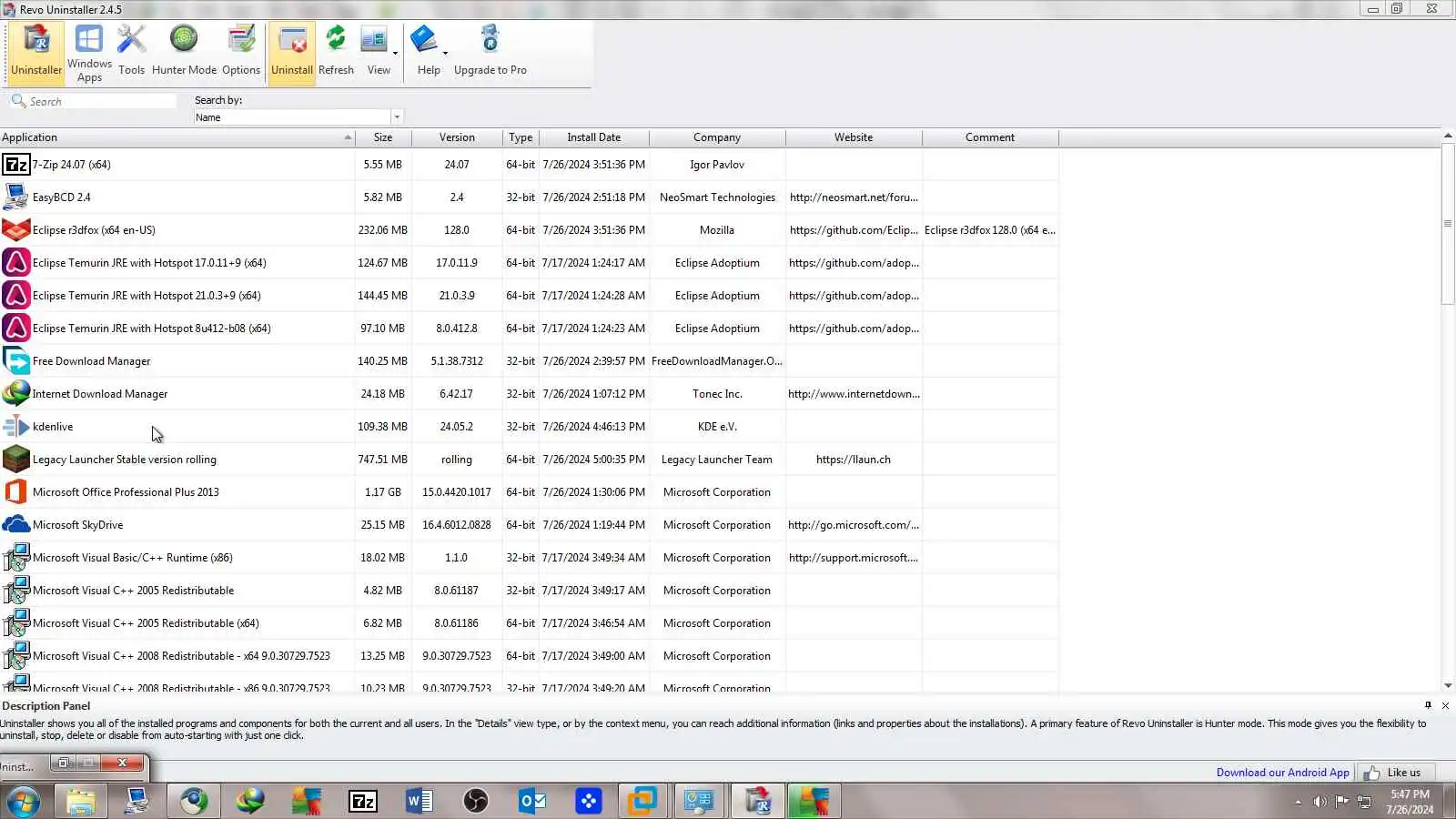
Task: Select the EasyBCD 2.4 icon
Action: point(16,197)
